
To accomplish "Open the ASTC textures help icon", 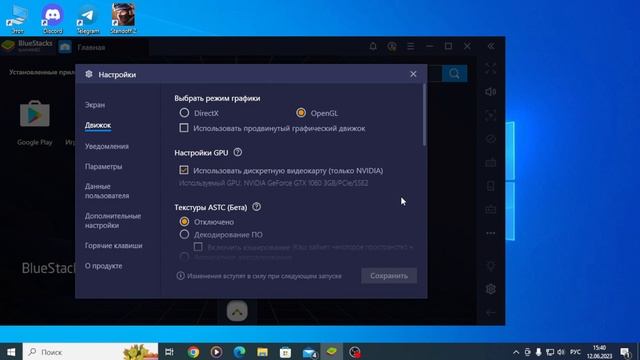I will pos(256,207).
